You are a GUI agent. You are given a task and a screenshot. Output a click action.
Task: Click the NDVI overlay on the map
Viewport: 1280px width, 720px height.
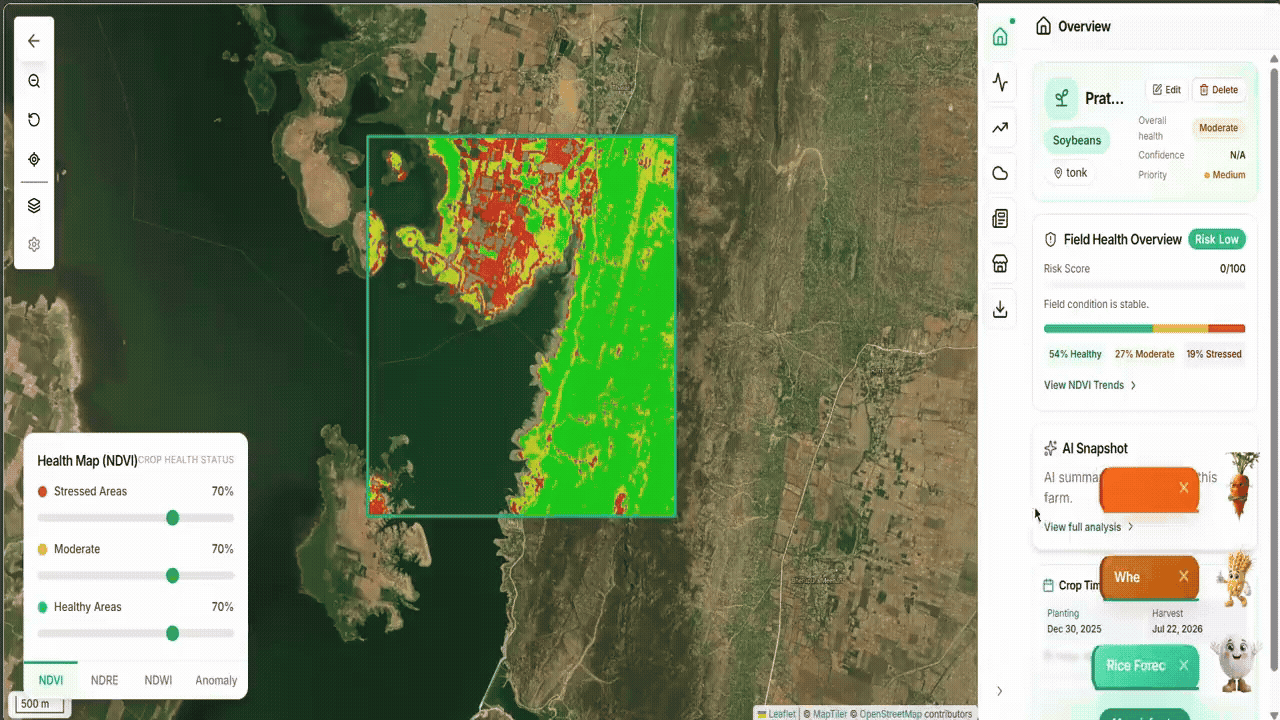point(522,326)
